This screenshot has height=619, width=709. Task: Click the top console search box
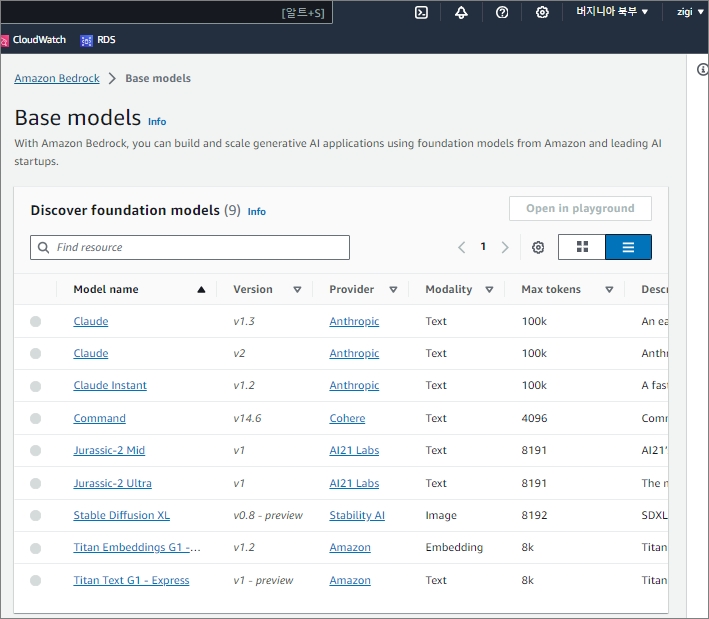click(x=166, y=12)
